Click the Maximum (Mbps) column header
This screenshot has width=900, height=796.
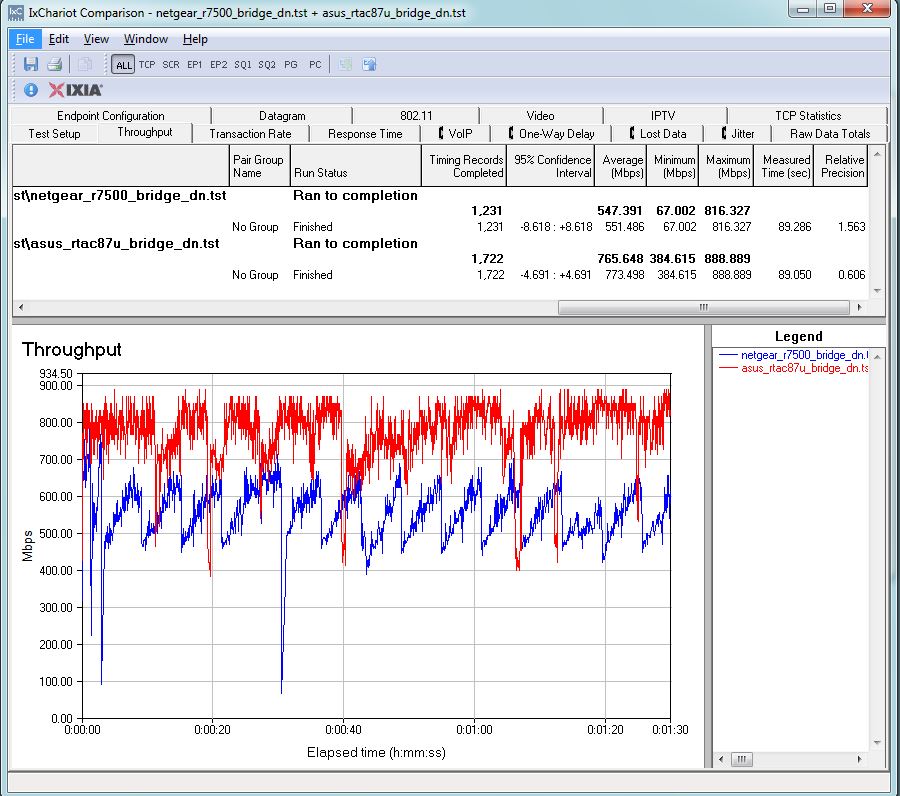726,166
